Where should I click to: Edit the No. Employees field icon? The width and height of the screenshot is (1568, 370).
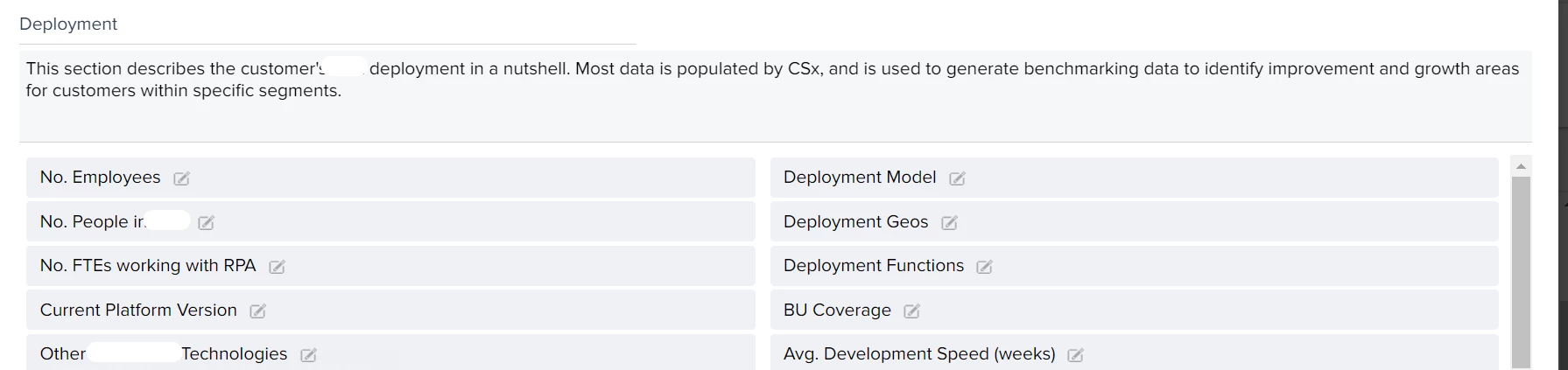point(181,178)
